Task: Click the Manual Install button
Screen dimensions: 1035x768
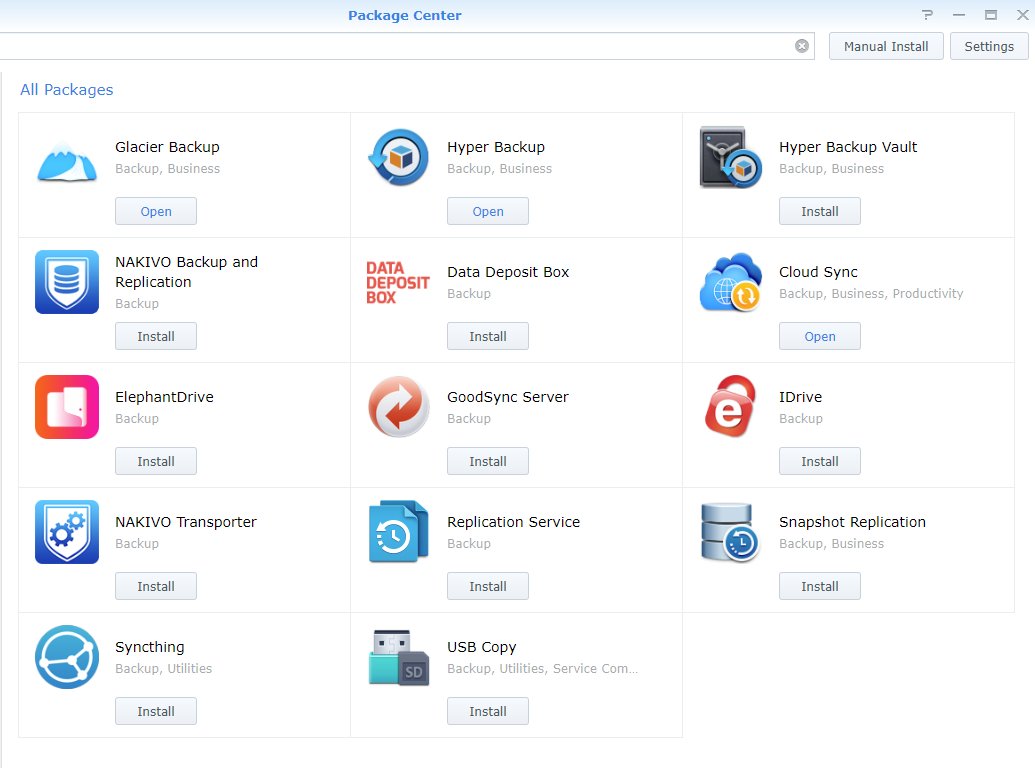Action: point(886,46)
